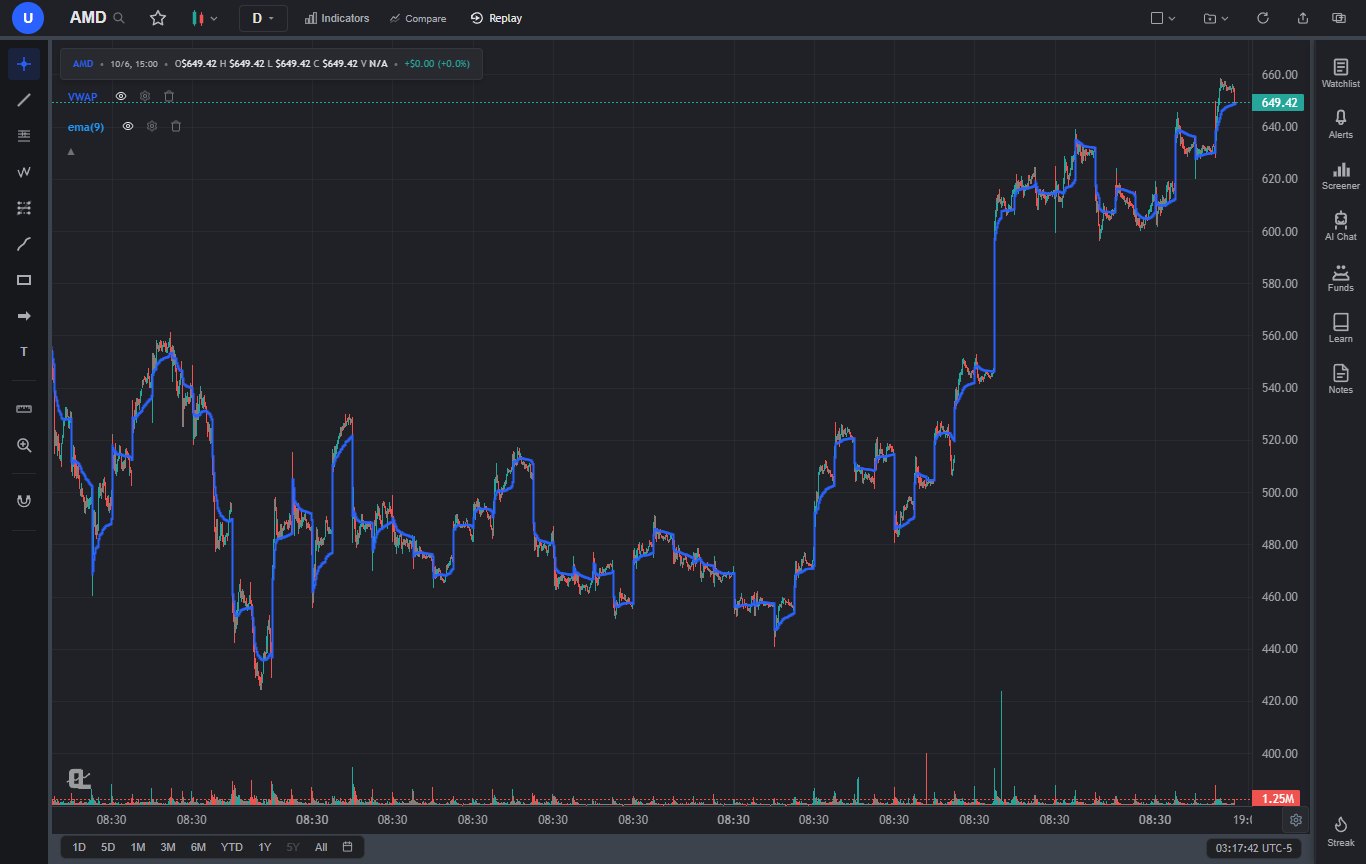Open the custom date range calendar
Image resolution: width=1366 pixels, height=864 pixels.
pos(347,847)
